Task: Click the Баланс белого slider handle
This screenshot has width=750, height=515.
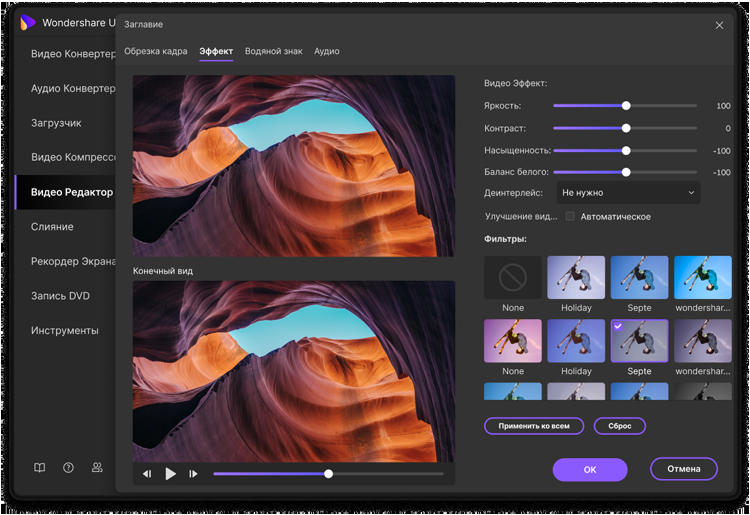Action: point(626,172)
